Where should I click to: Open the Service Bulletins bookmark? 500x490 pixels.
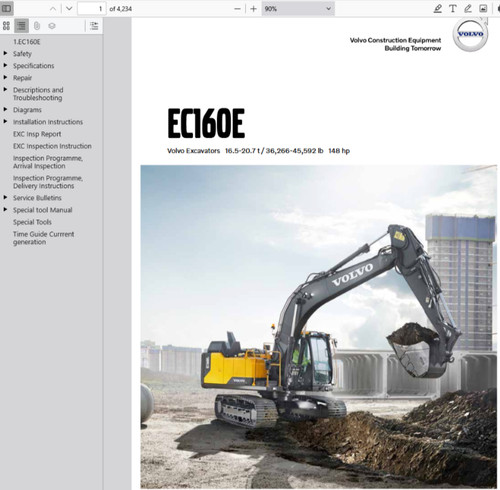pos(37,198)
